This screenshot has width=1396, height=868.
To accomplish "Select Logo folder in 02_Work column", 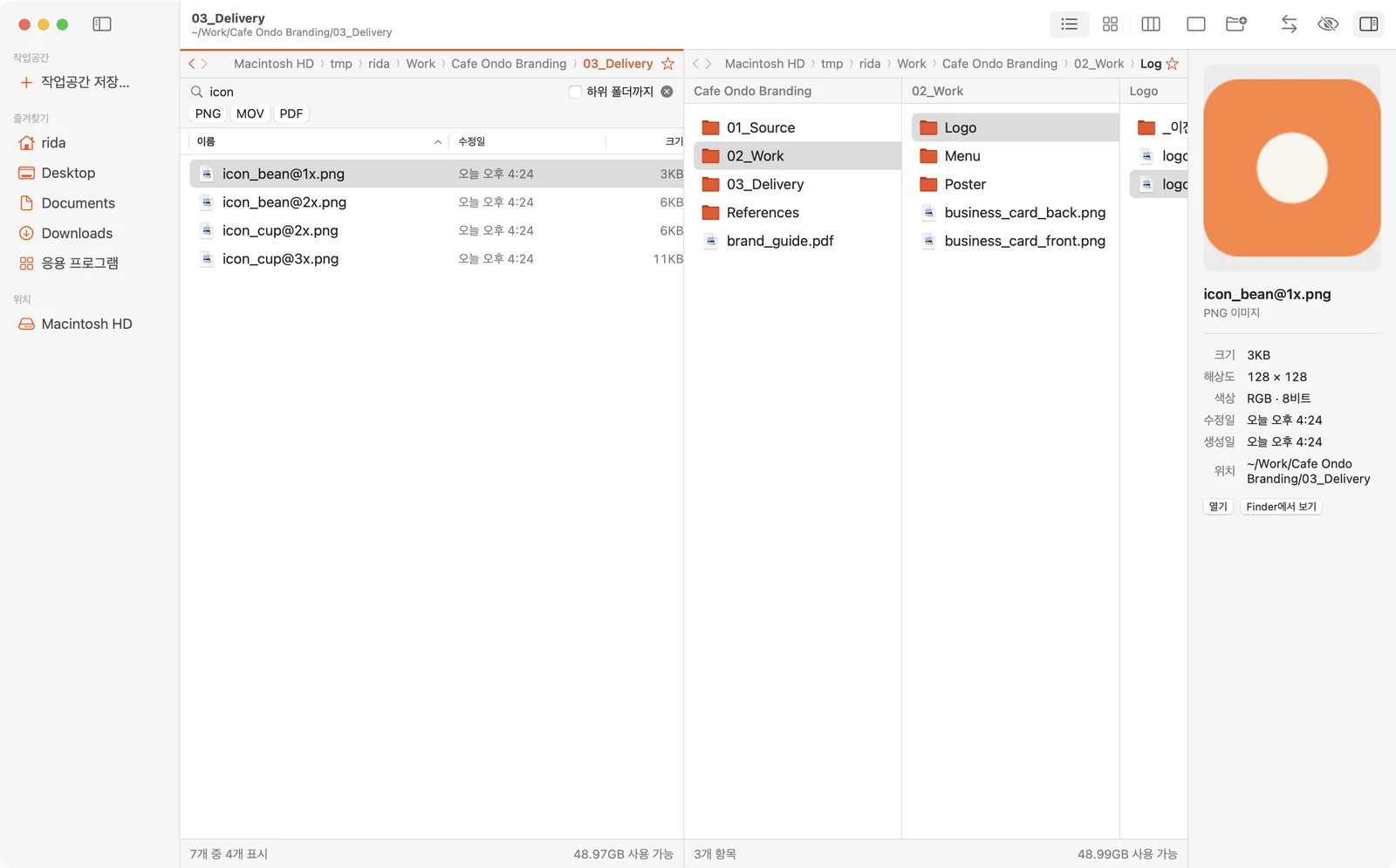I will [x=1016, y=127].
